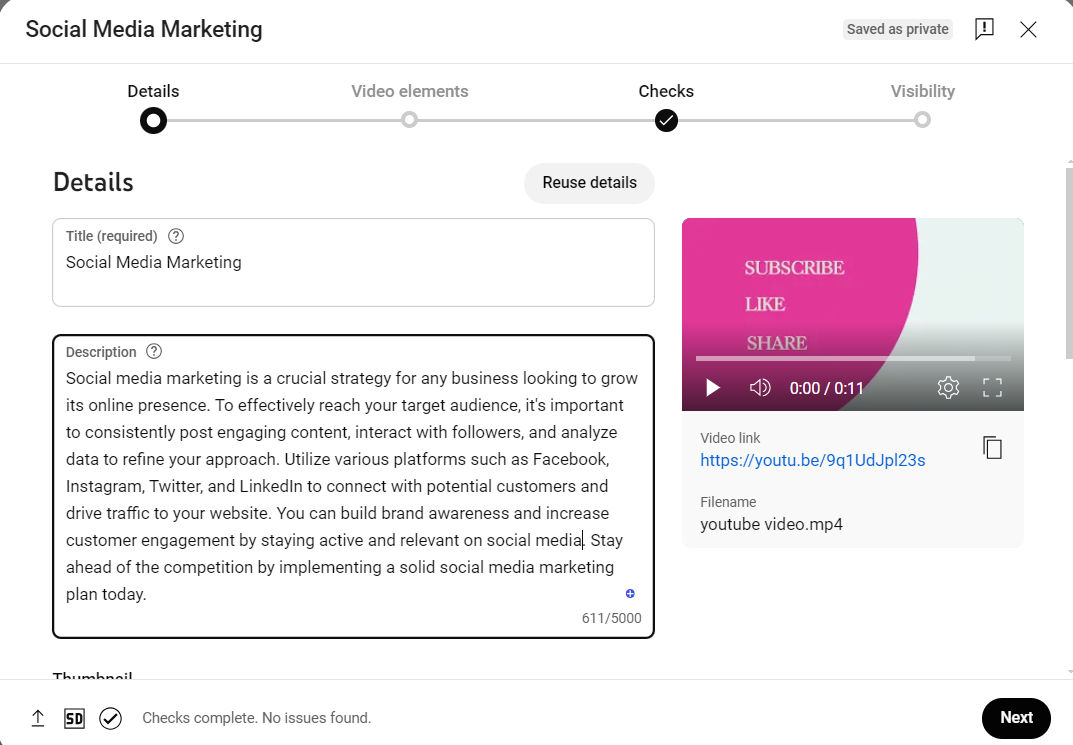Open video player settings gear

pyautogui.click(x=948, y=388)
